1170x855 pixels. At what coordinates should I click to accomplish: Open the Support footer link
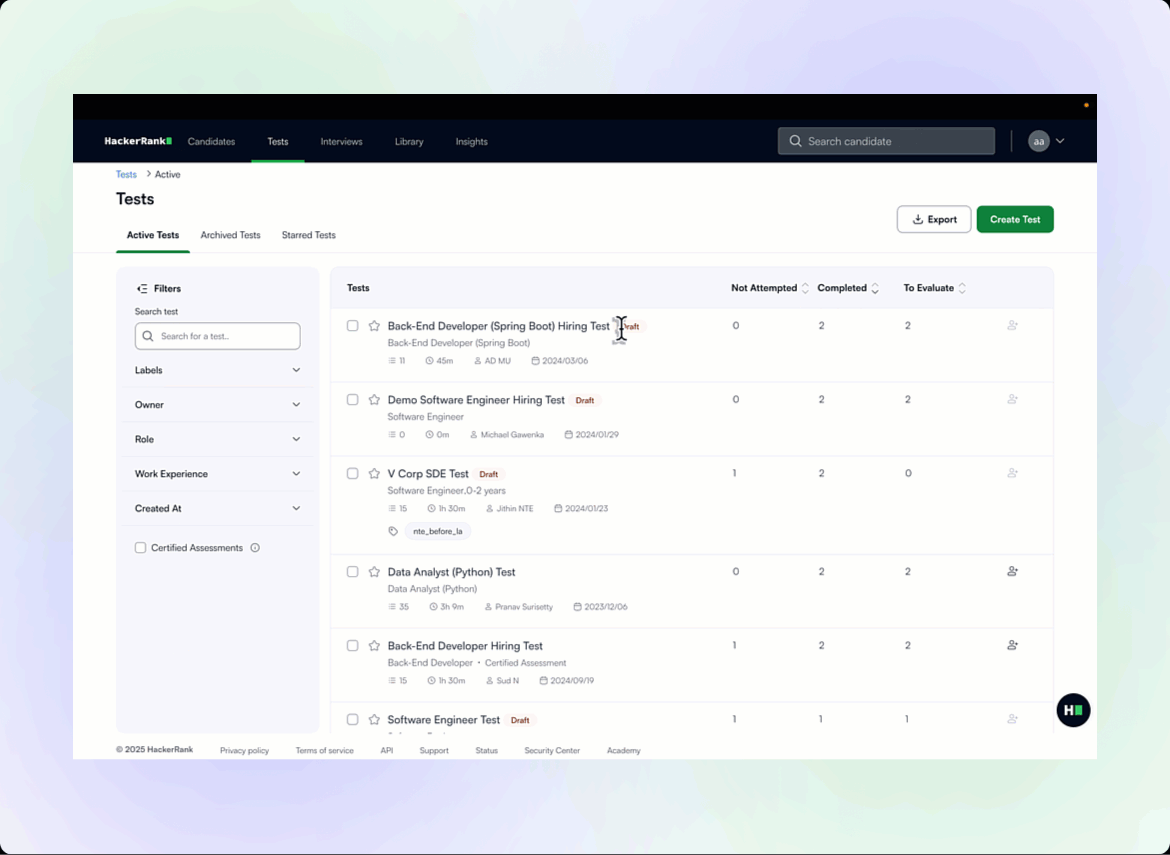(434, 751)
